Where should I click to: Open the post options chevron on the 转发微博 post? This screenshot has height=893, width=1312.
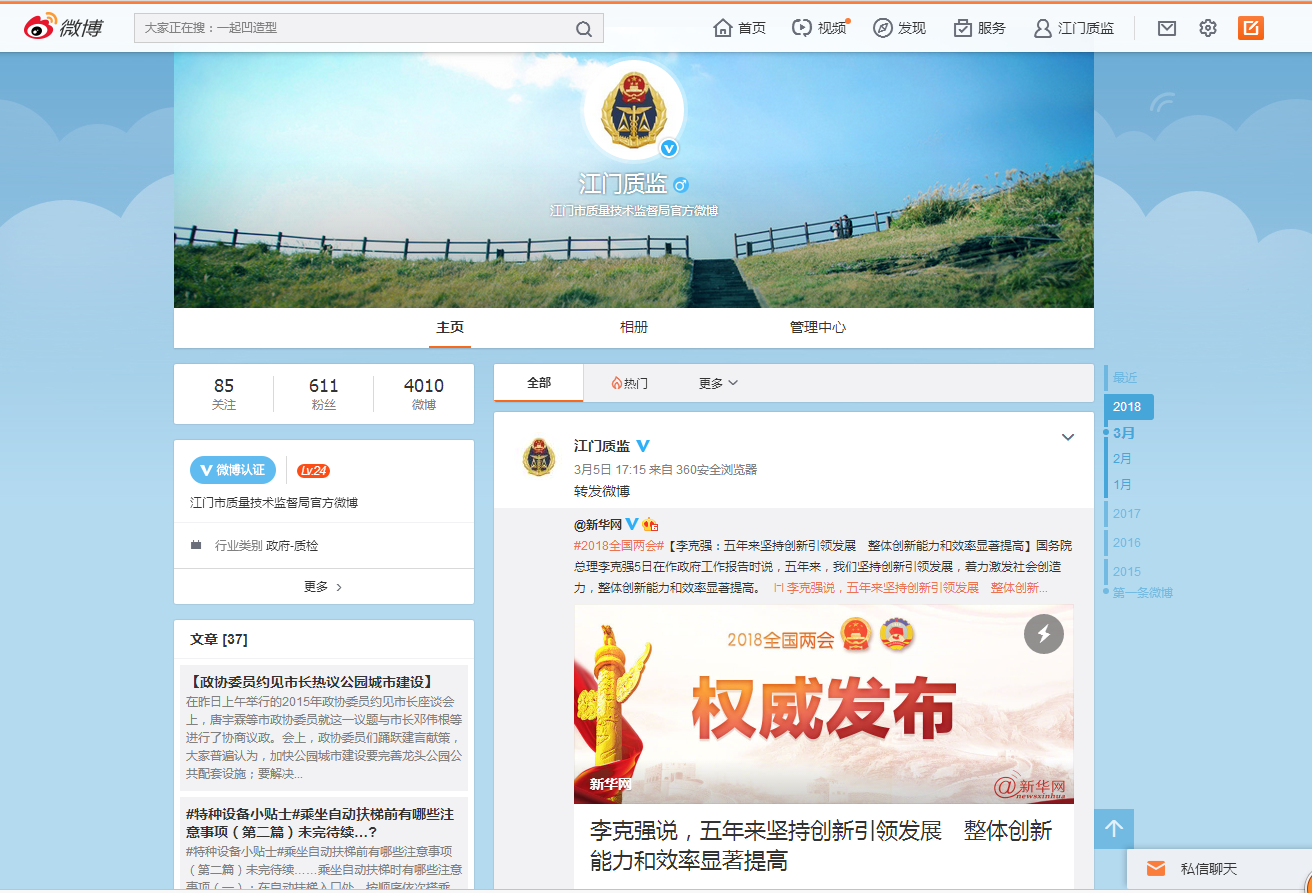coord(1068,437)
